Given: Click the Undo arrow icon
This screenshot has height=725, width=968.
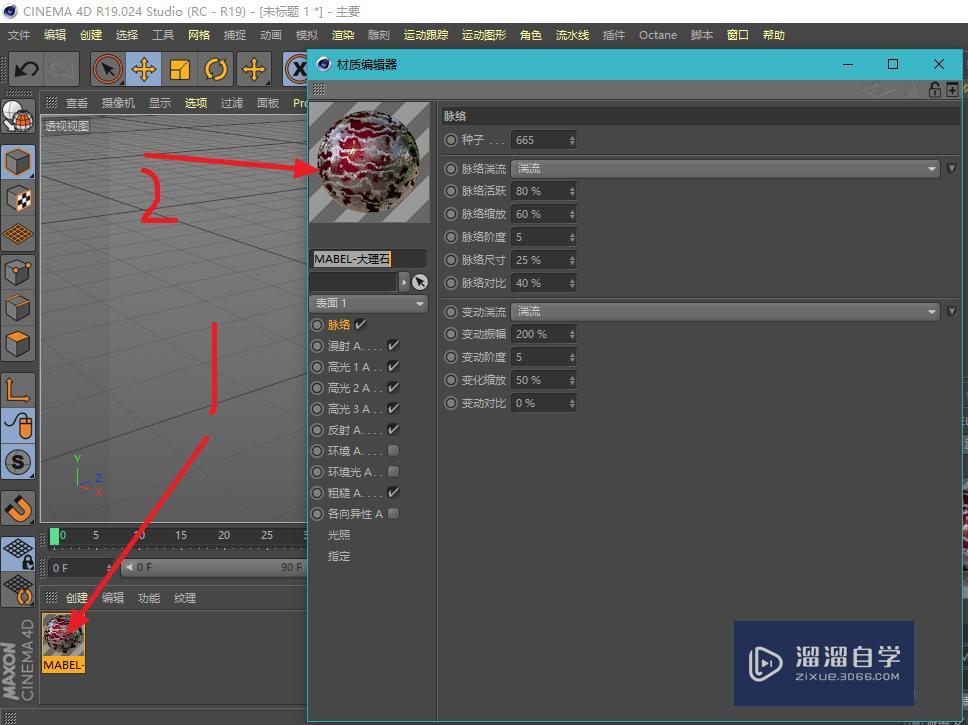Looking at the screenshot, I should tap(26, 69).
